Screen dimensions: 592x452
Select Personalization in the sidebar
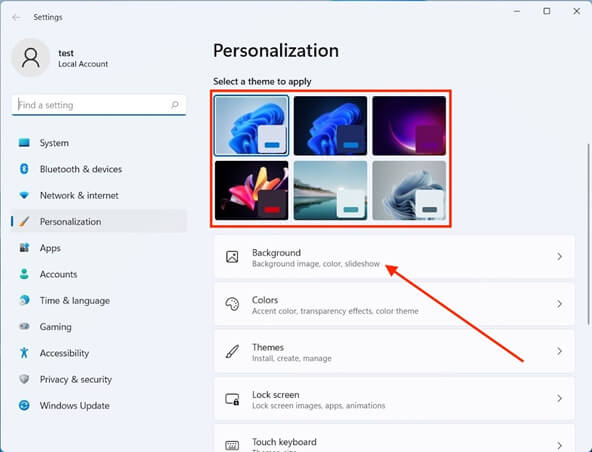[x=99, y=222]
